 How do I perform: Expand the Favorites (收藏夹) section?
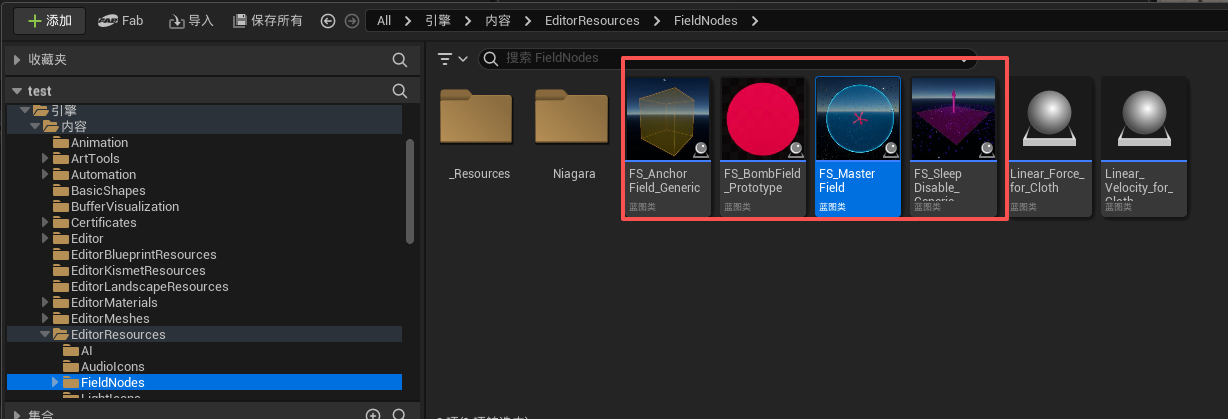(17, 60)
